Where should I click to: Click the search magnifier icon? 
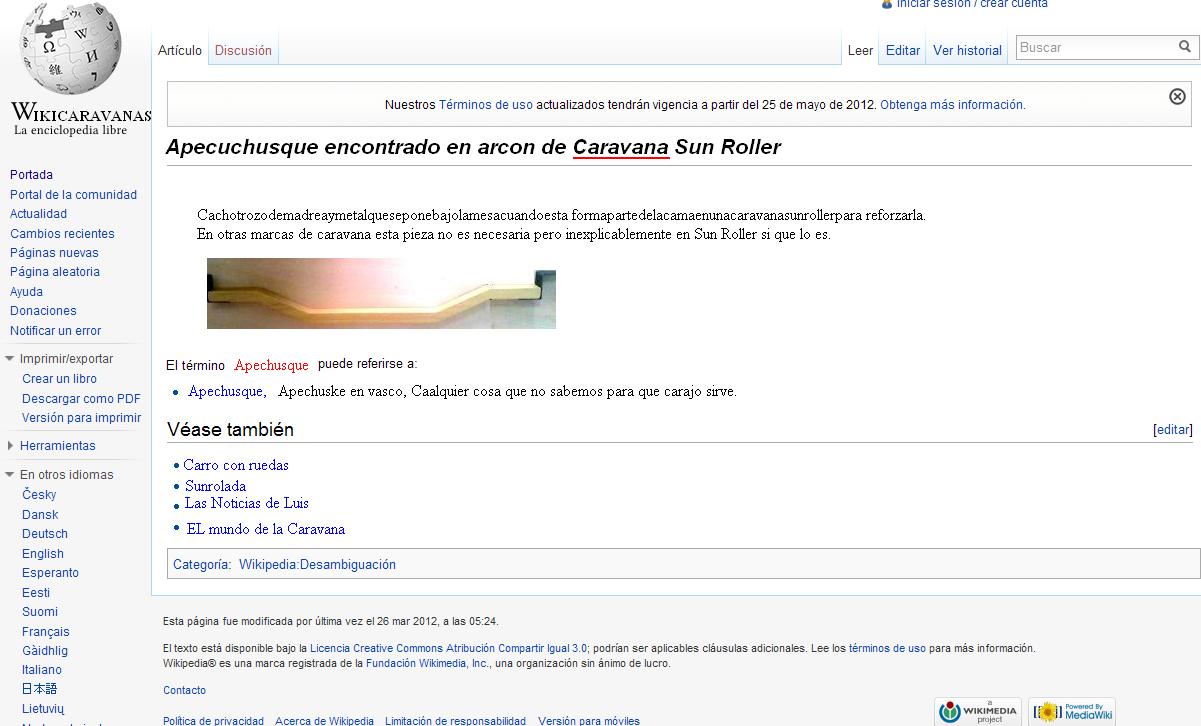tap(1185, 47)
